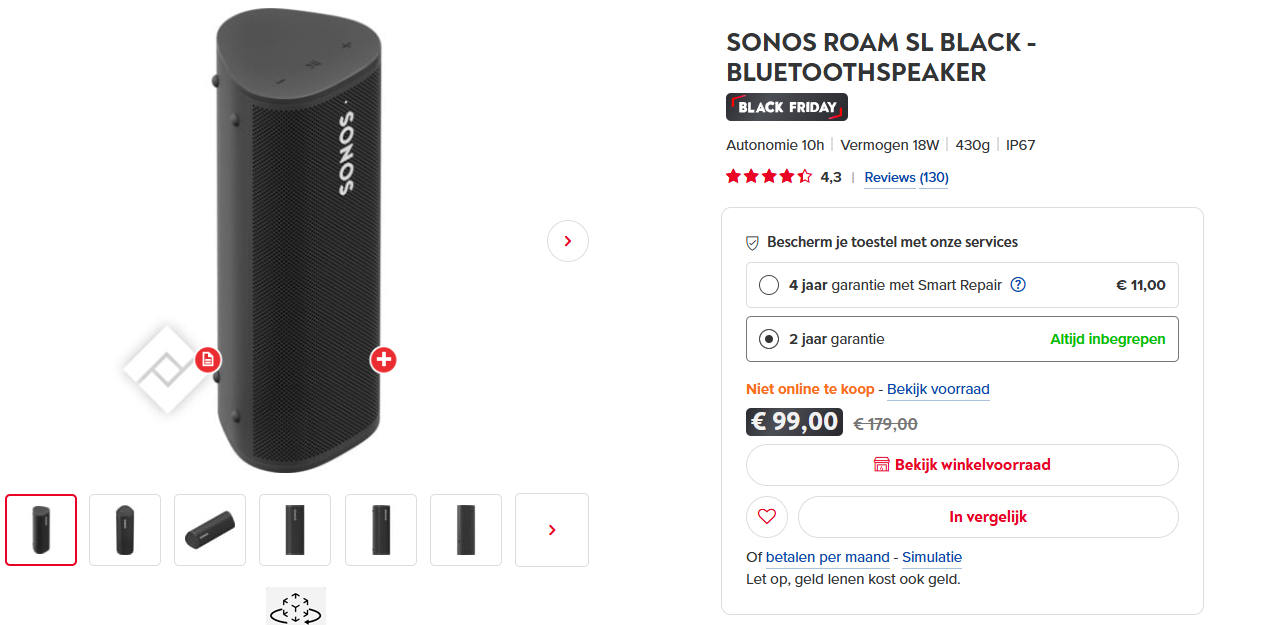
Task: Select the 4 jaar garantie radio button
Action: [x=768, y=284]
